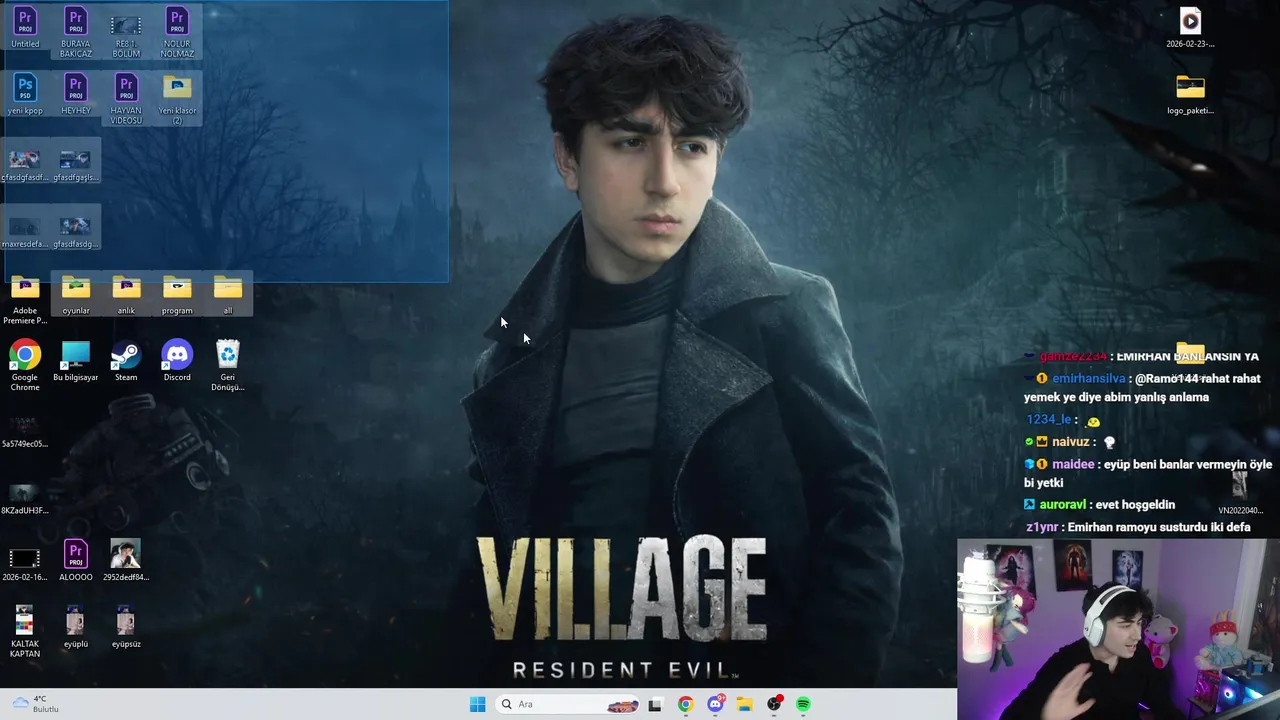Image resolution: width=1280 pixels, height=720 pixels.
Task: Select the 2026-02-16 video file bottom left
Action: click(25, 562)
